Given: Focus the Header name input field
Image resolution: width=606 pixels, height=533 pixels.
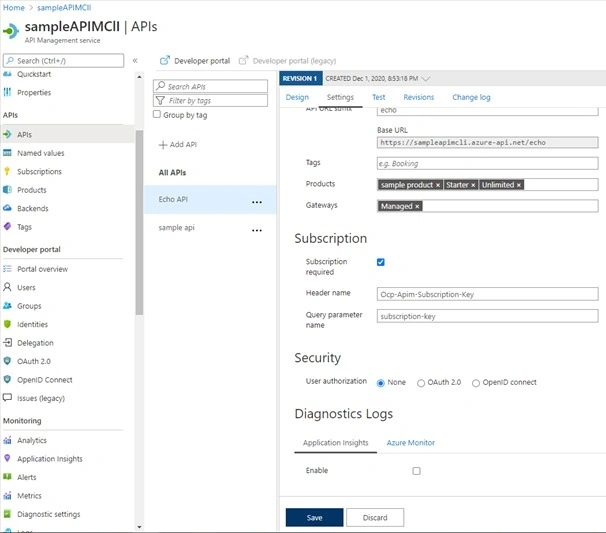Looking at the screenshot, I should [x=487, y=294].
